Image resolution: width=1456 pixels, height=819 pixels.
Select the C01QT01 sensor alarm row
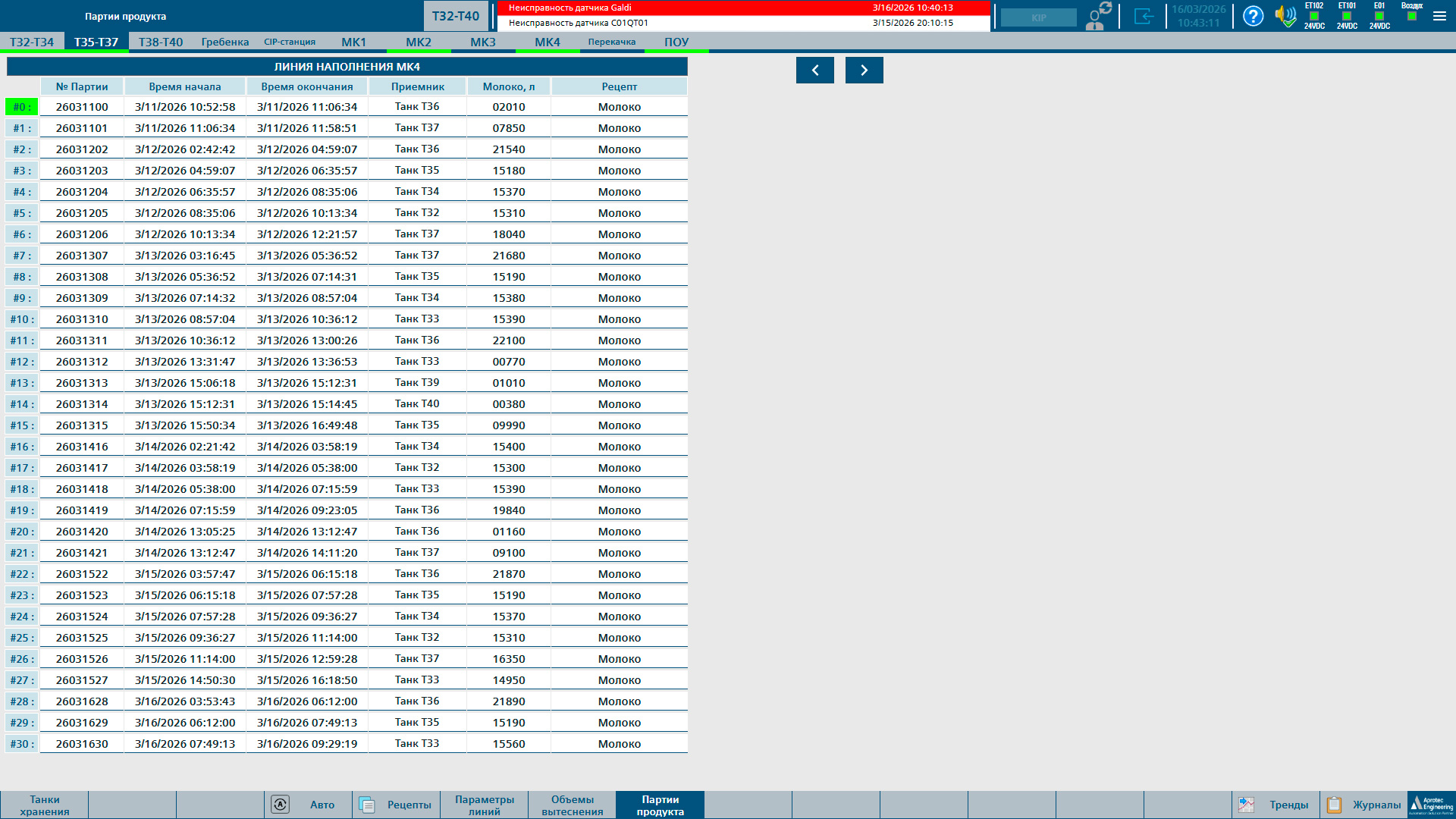coord(743,23)
